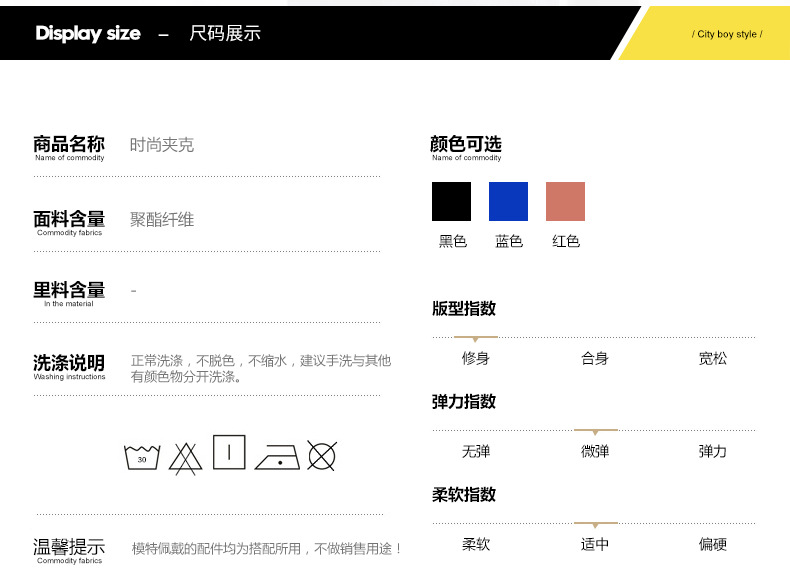This screenshot has height=584, width=790.
Task: Click the do-not-dry-clean circle icon
Action: click(321, 456)
